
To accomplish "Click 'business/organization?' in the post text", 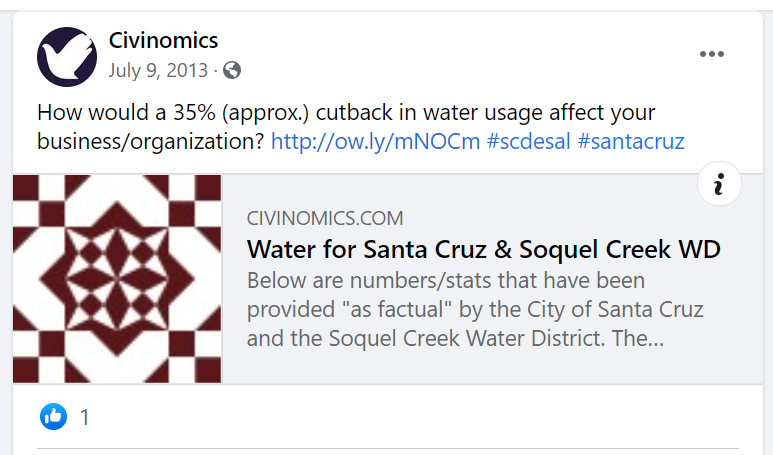I will coord(150,141).
